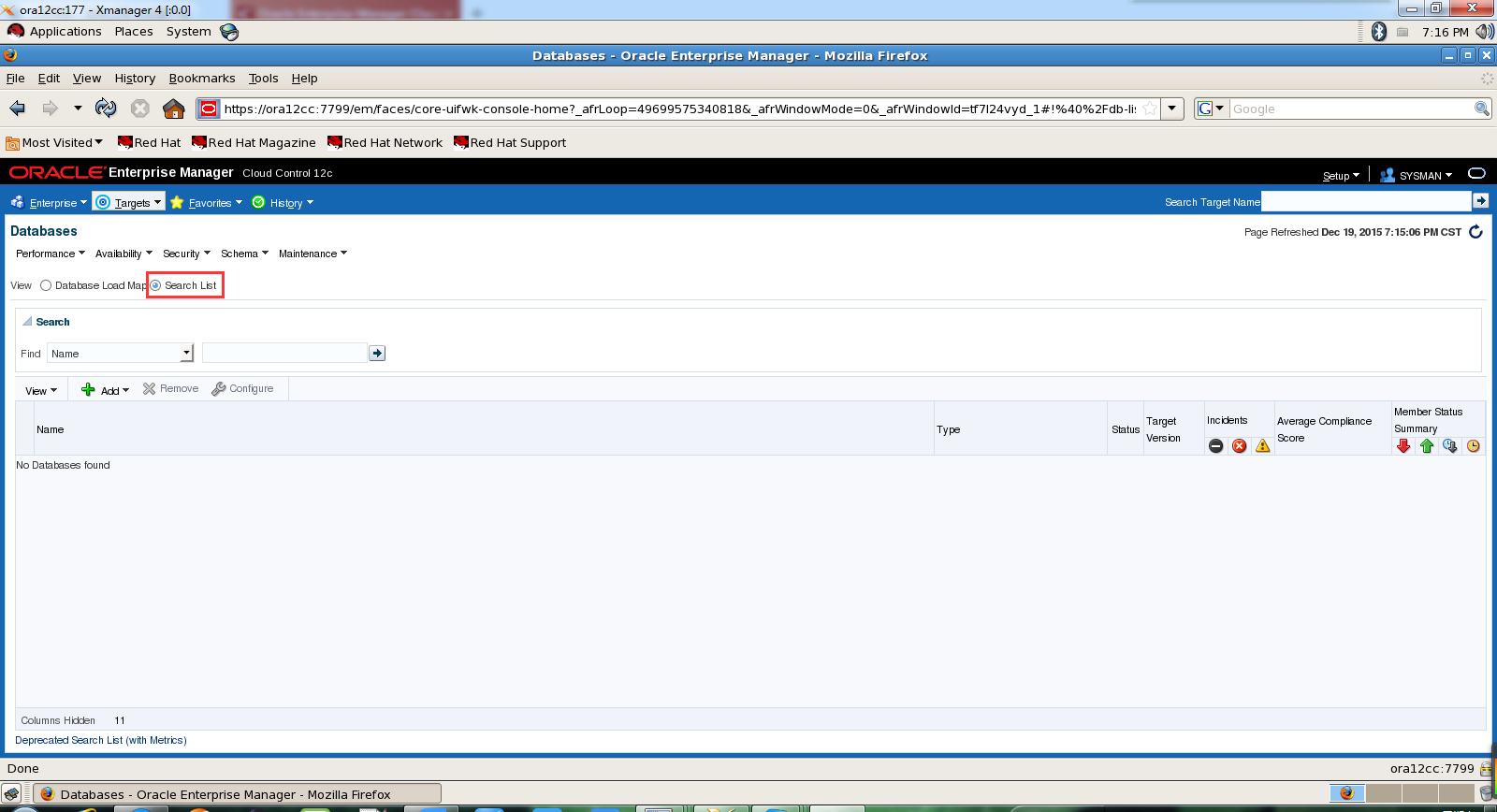Open the SYSMAN user menu
Viewport: 1497px width, 812px height.
point(1417,175)
